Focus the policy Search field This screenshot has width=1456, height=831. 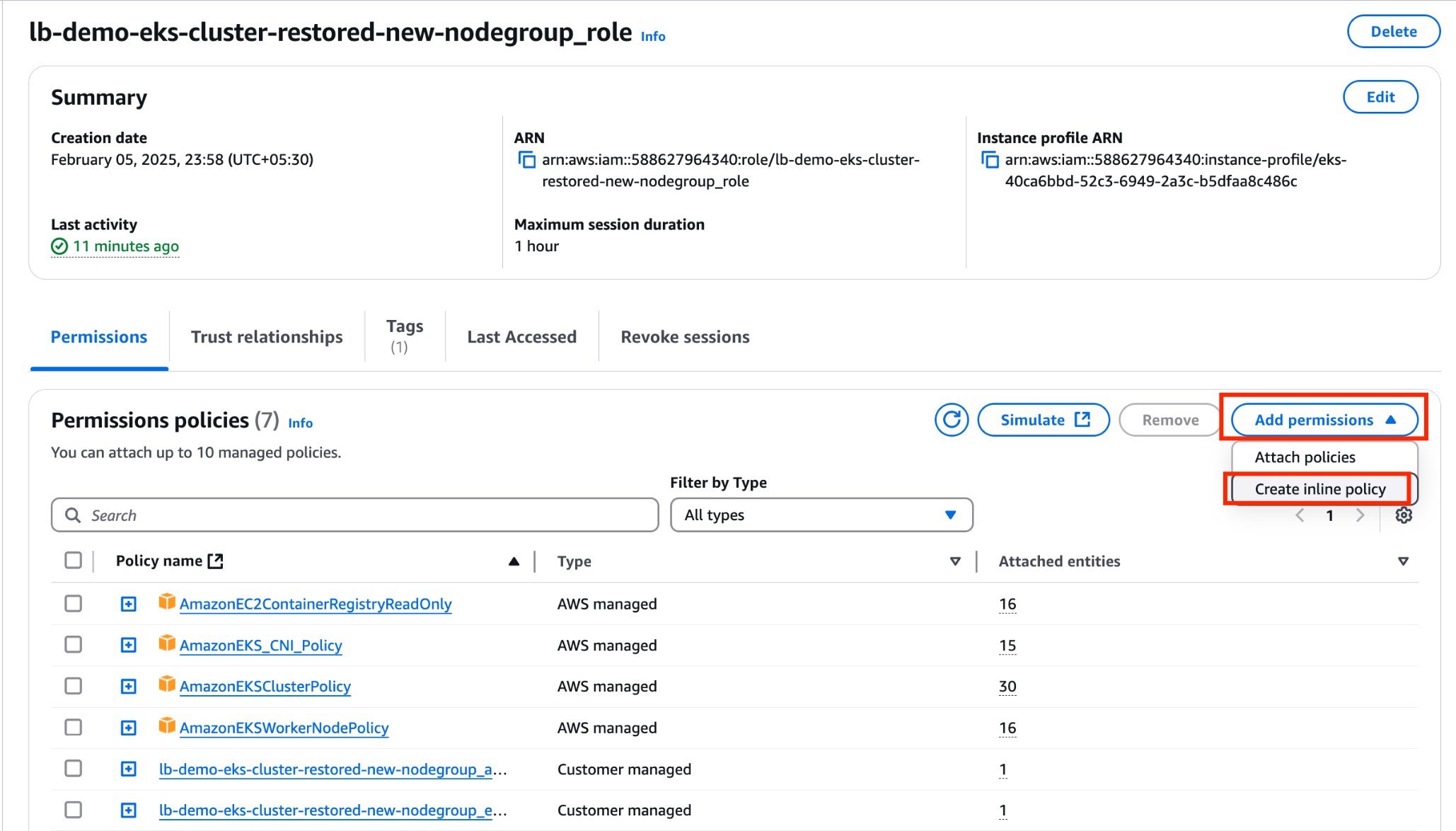(355, 515)
